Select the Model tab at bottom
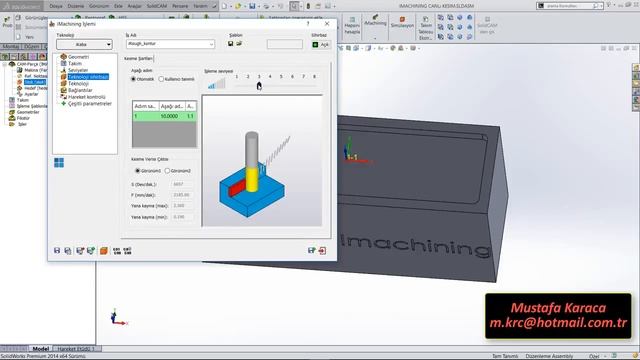 click(40, 349)
